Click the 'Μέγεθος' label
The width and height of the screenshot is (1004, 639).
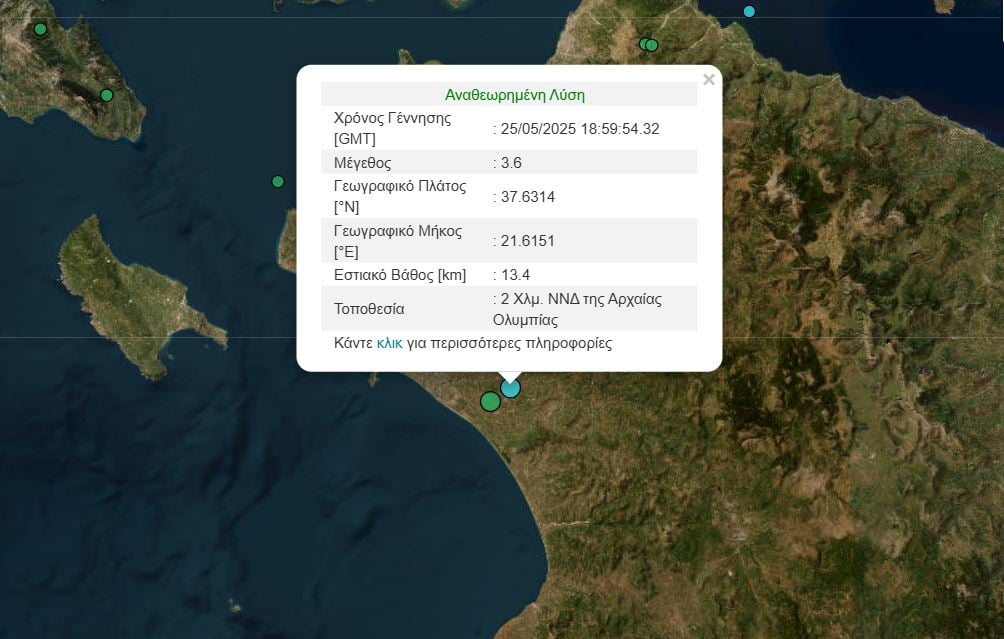point(362,163)
